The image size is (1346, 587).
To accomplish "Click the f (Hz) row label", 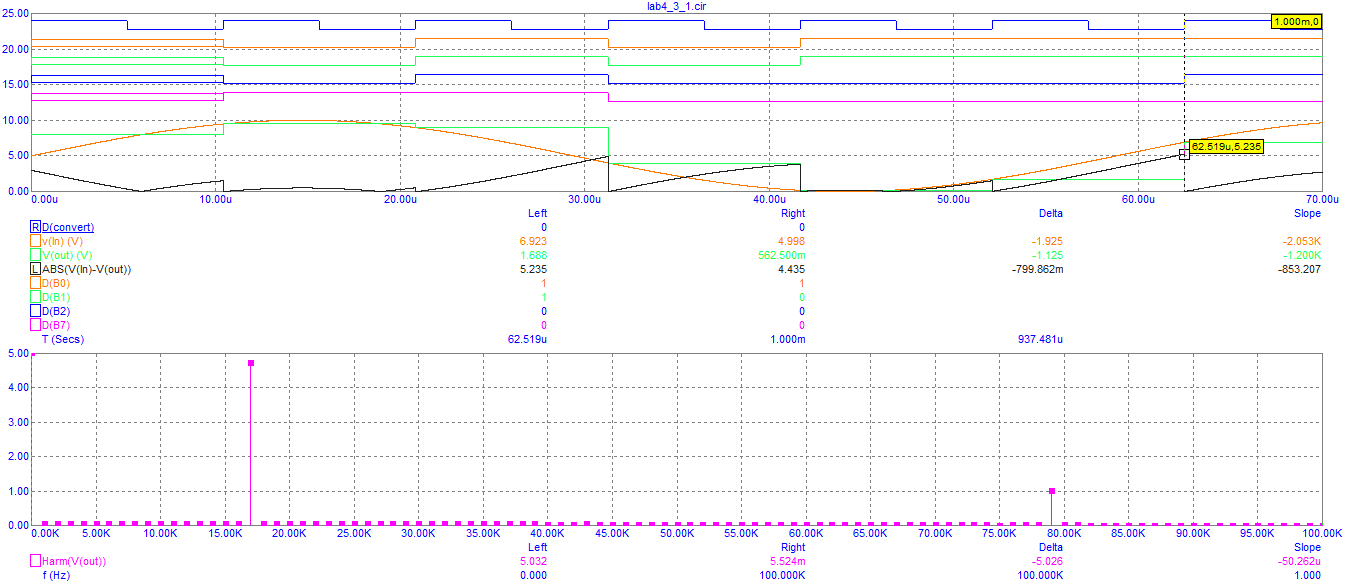I will click(58, 575).
